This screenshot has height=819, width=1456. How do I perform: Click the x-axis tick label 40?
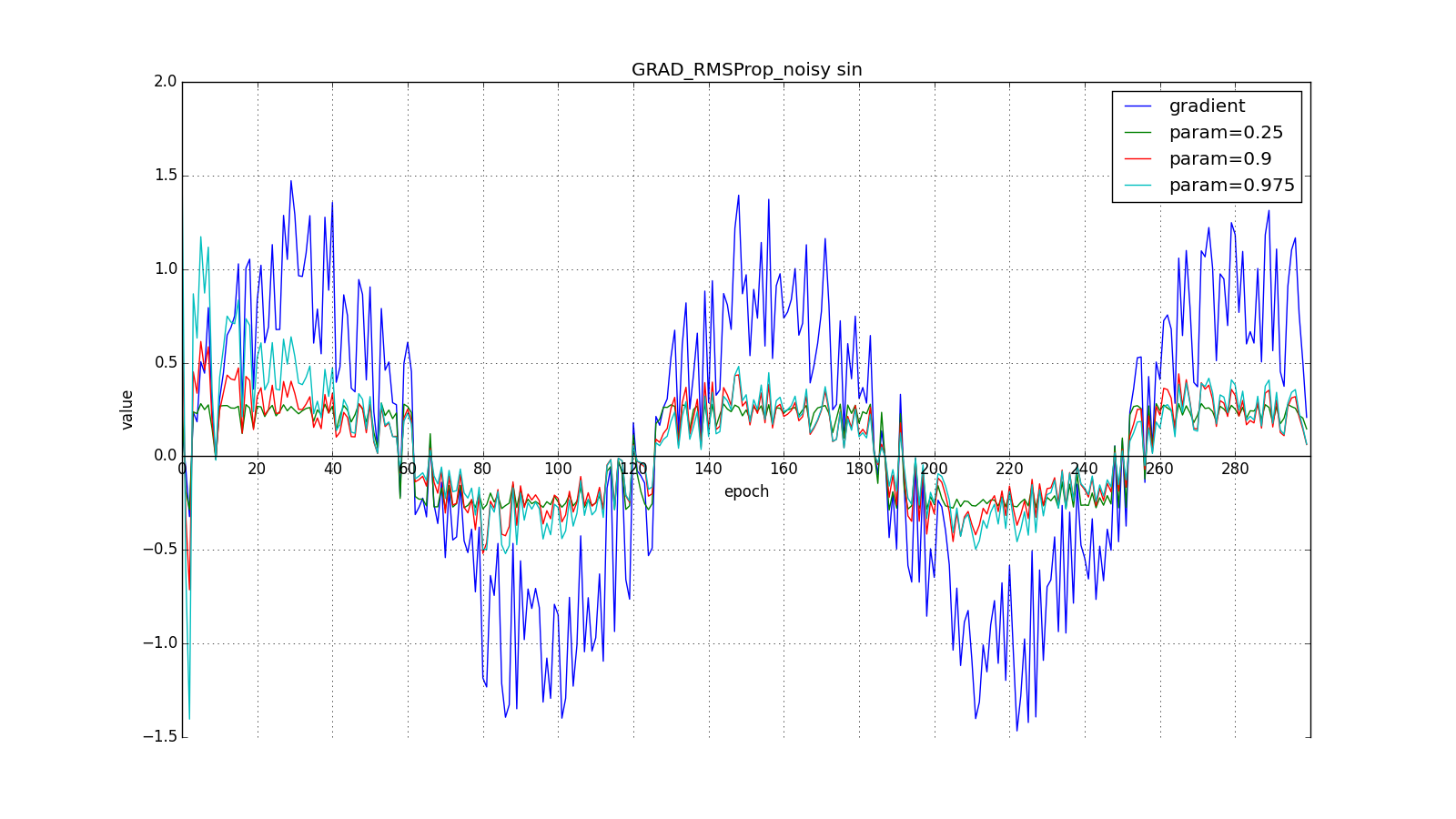tap(333, 470)
